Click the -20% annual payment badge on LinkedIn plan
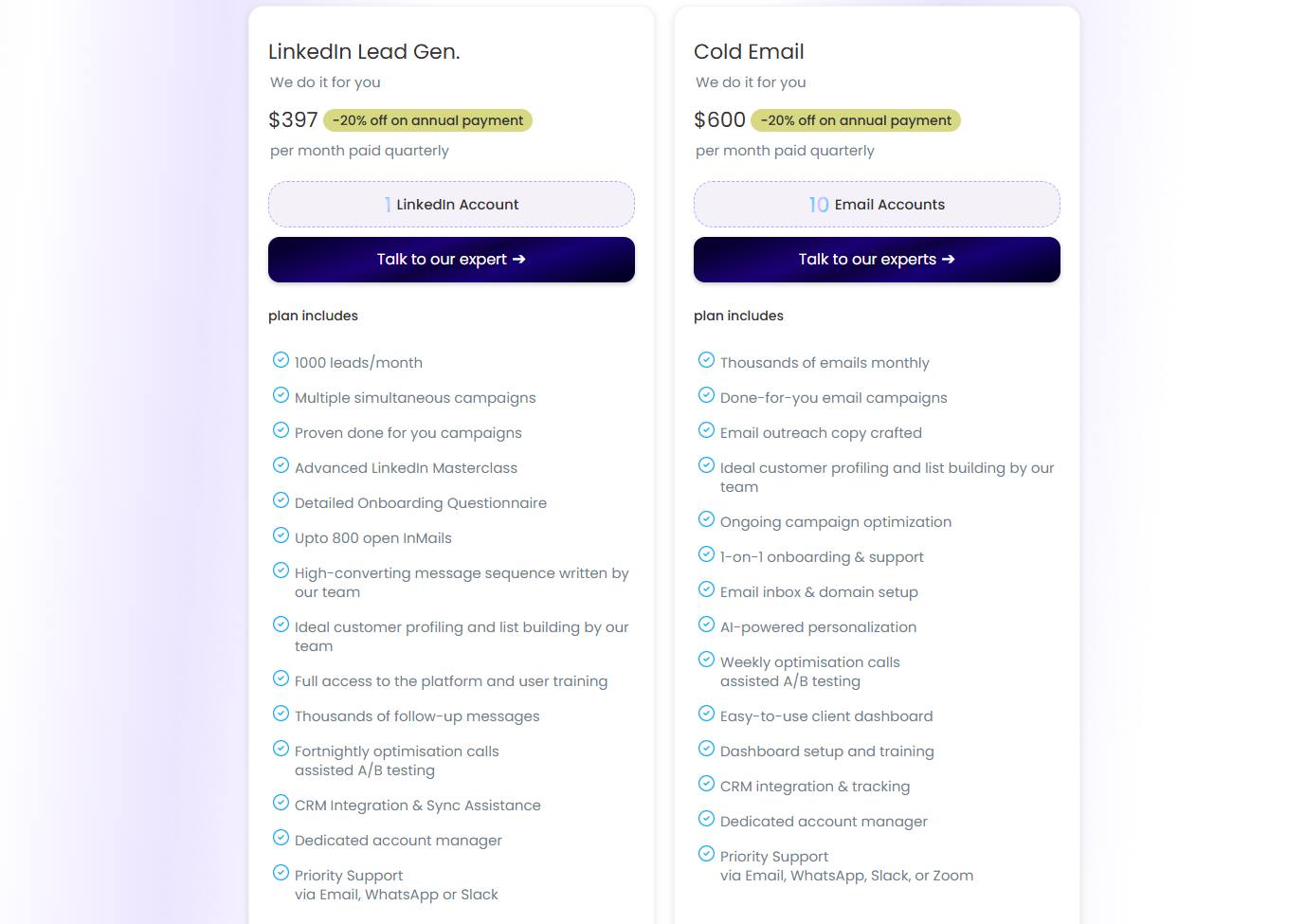The width and height of the screenshot is (1305, 924). (427, 119)
